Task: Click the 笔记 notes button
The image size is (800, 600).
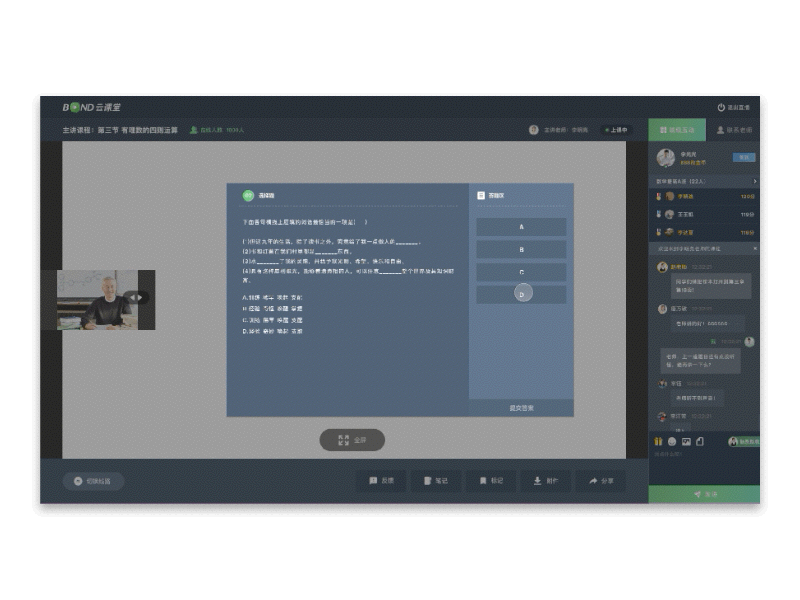Action: pos(436,481)
